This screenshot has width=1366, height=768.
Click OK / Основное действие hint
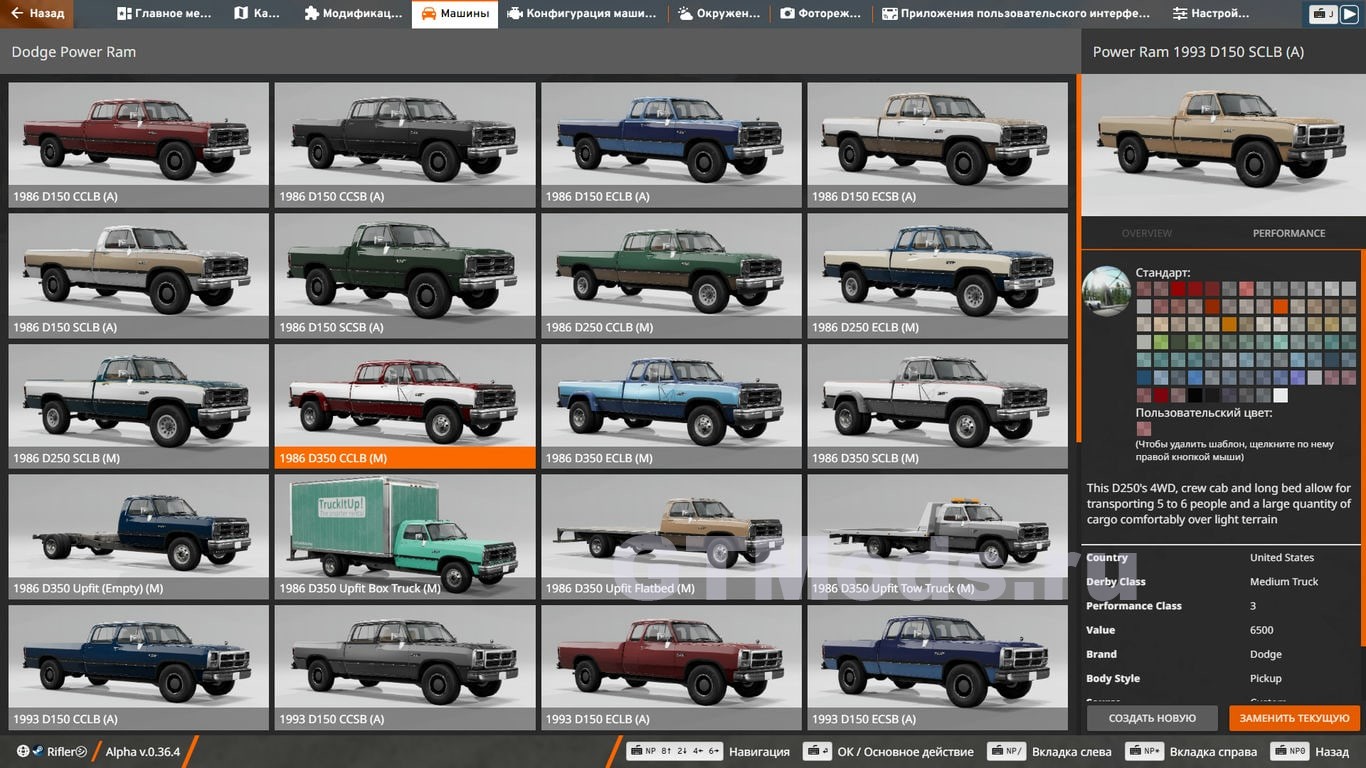click(888, 751)
